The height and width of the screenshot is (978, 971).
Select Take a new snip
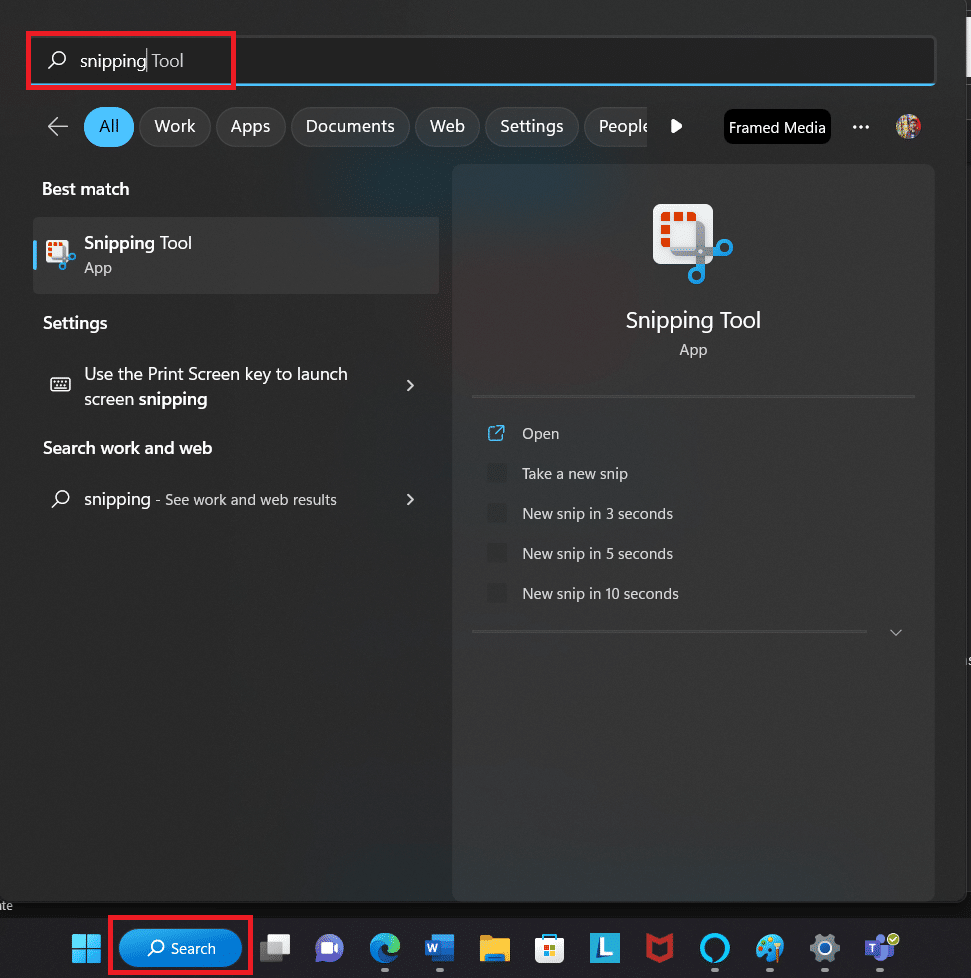(574, 473)
